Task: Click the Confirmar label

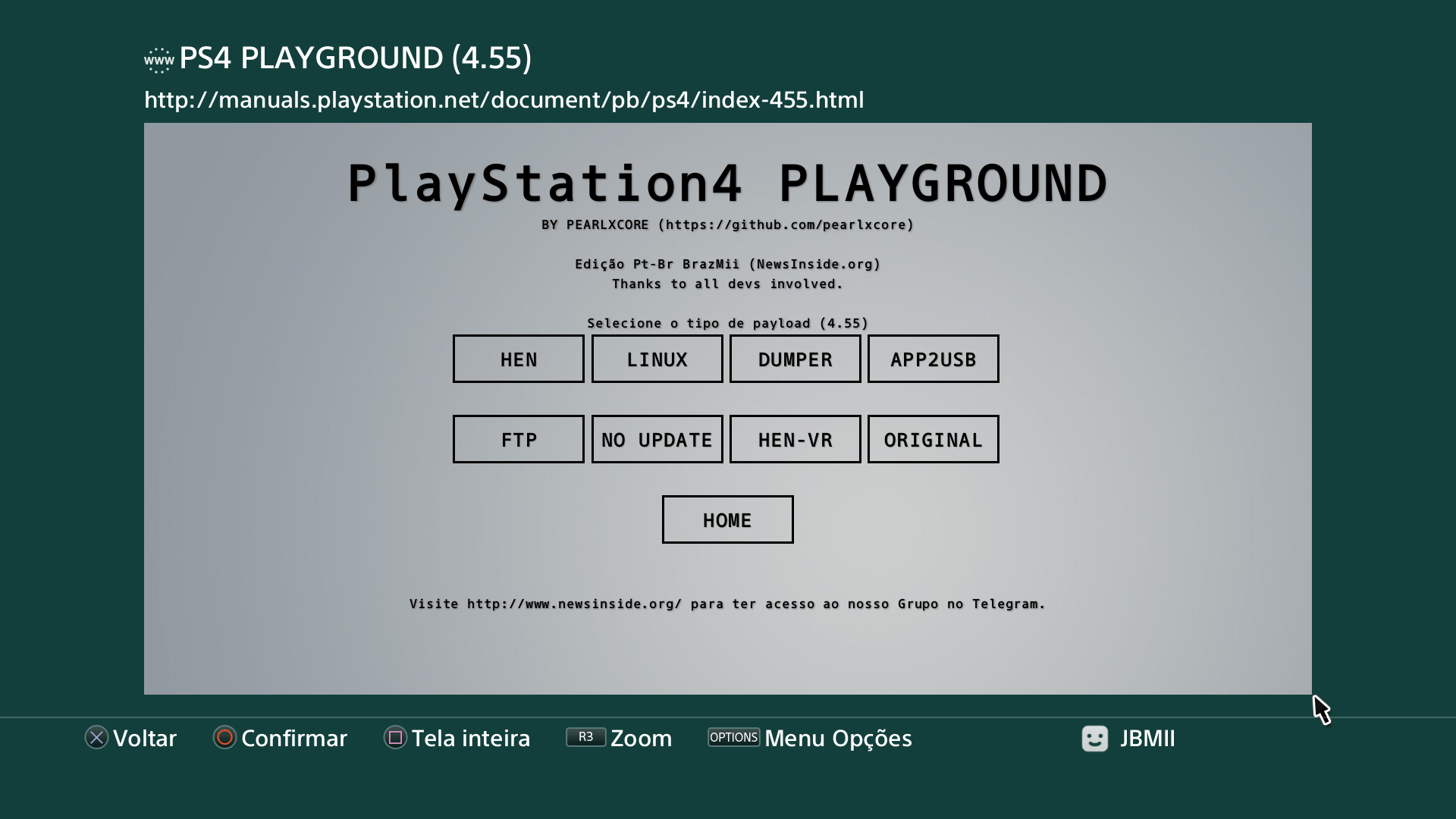Action: (294, 739)
